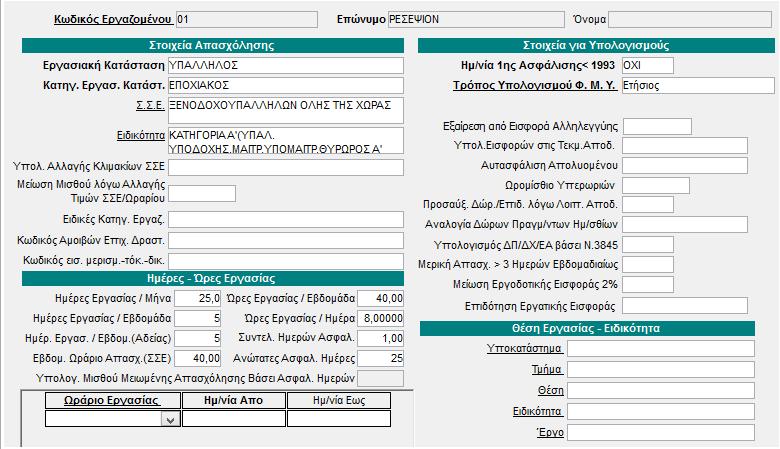Click the Ειδικότητα field with ΚΑΤΗΓΟΡΙΑ Α'
This screenshot has width=780, height=449.
point(286,141)
